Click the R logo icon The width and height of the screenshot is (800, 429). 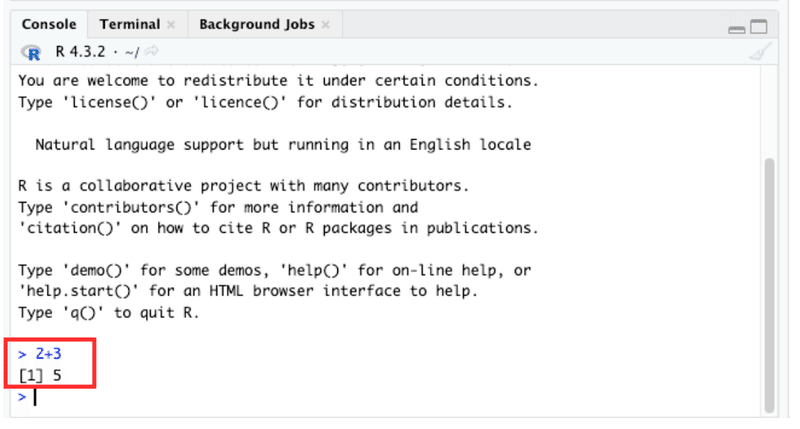point(31,52)
